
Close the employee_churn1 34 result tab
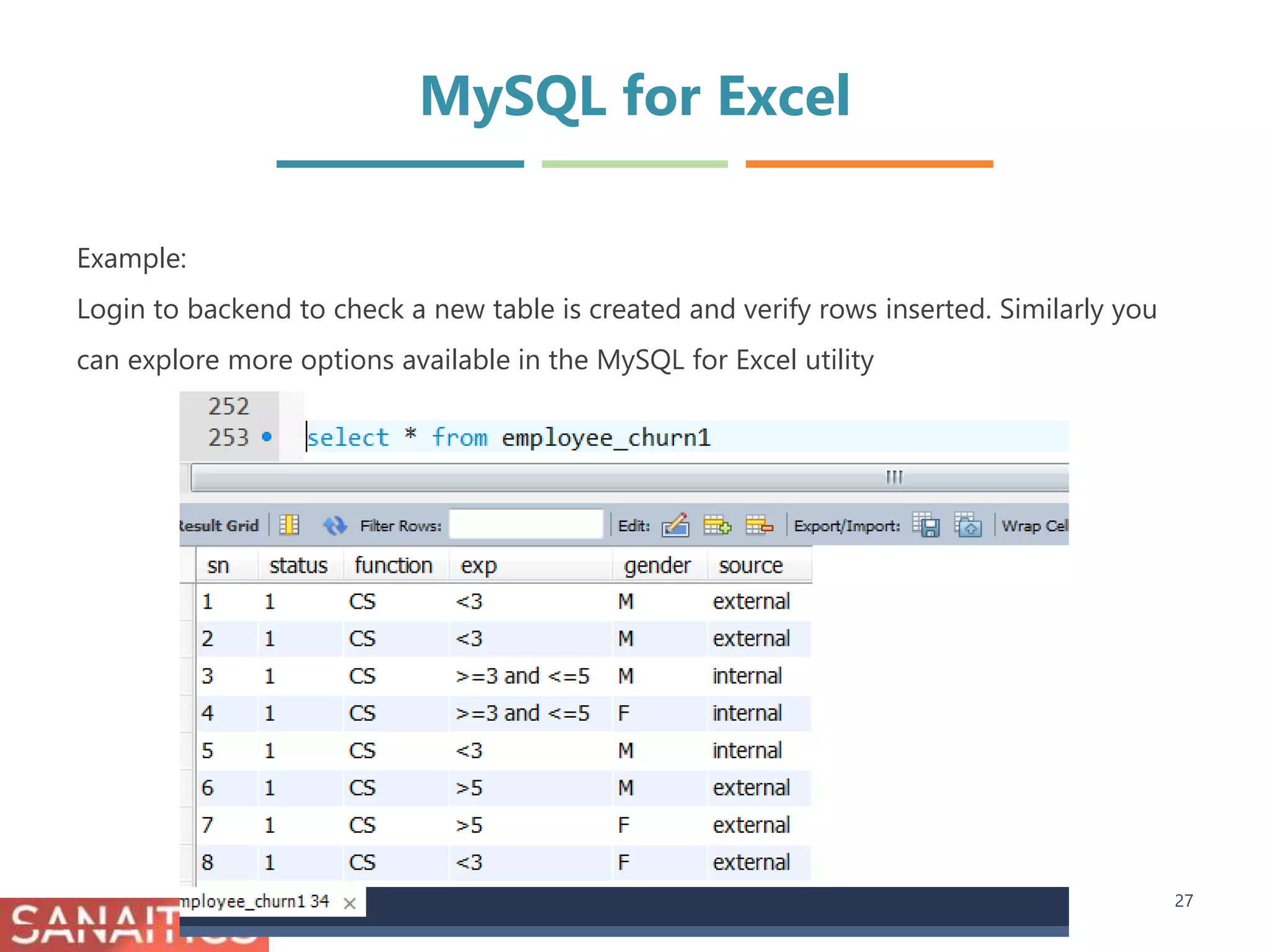pos(350,903)
